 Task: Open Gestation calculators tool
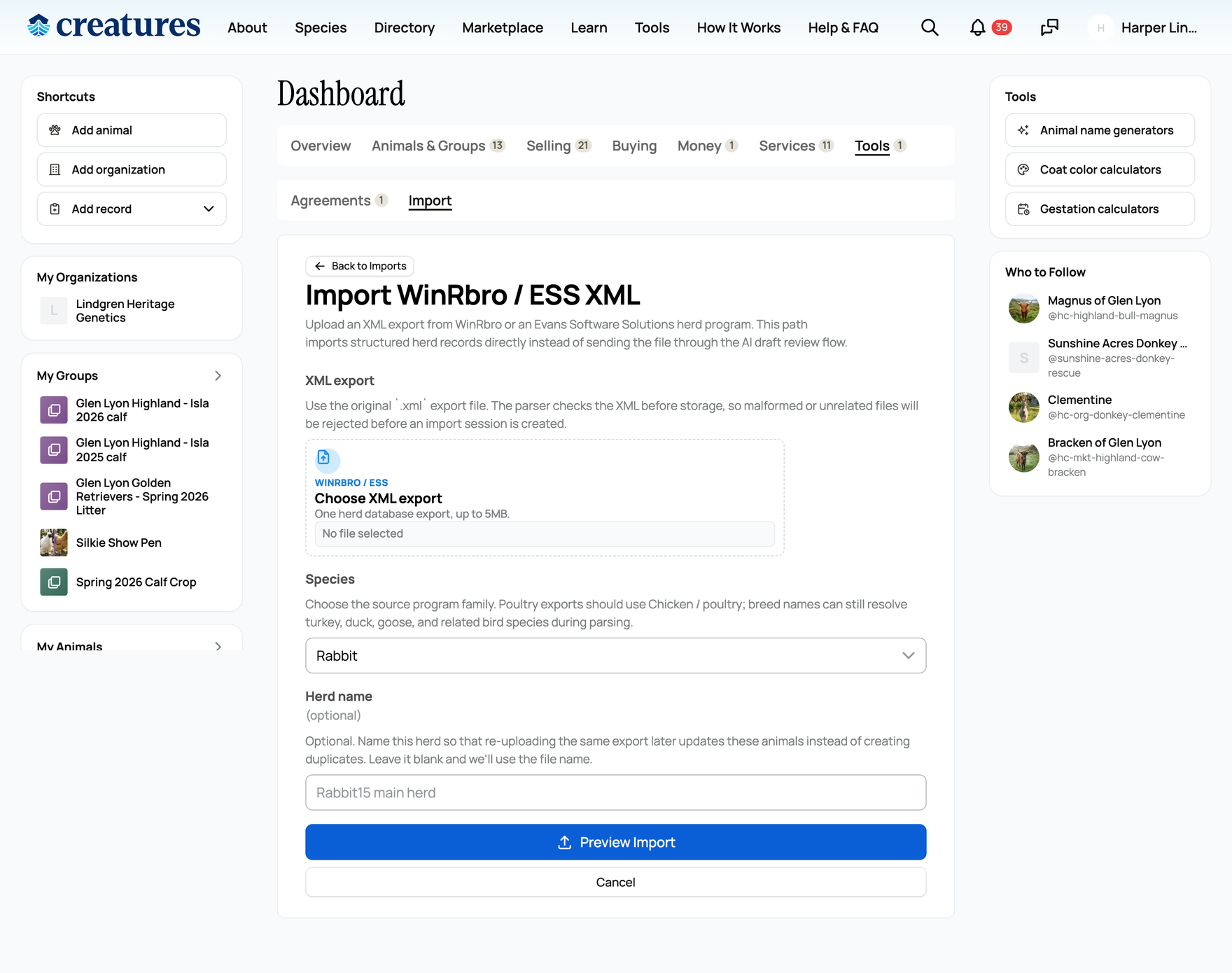tap(1100, 209)
